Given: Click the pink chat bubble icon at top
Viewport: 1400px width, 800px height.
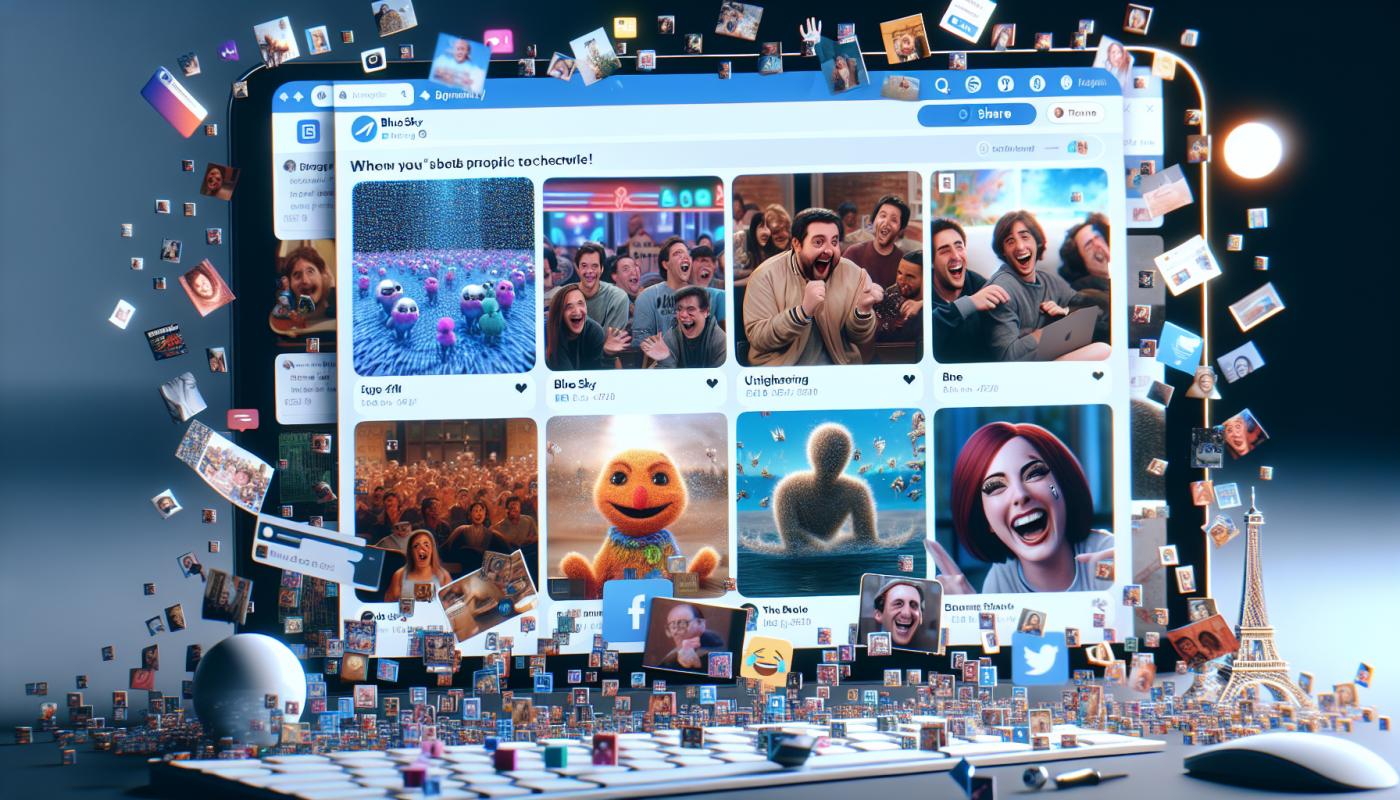Looking at the screenshot, I should pos(498,40).
